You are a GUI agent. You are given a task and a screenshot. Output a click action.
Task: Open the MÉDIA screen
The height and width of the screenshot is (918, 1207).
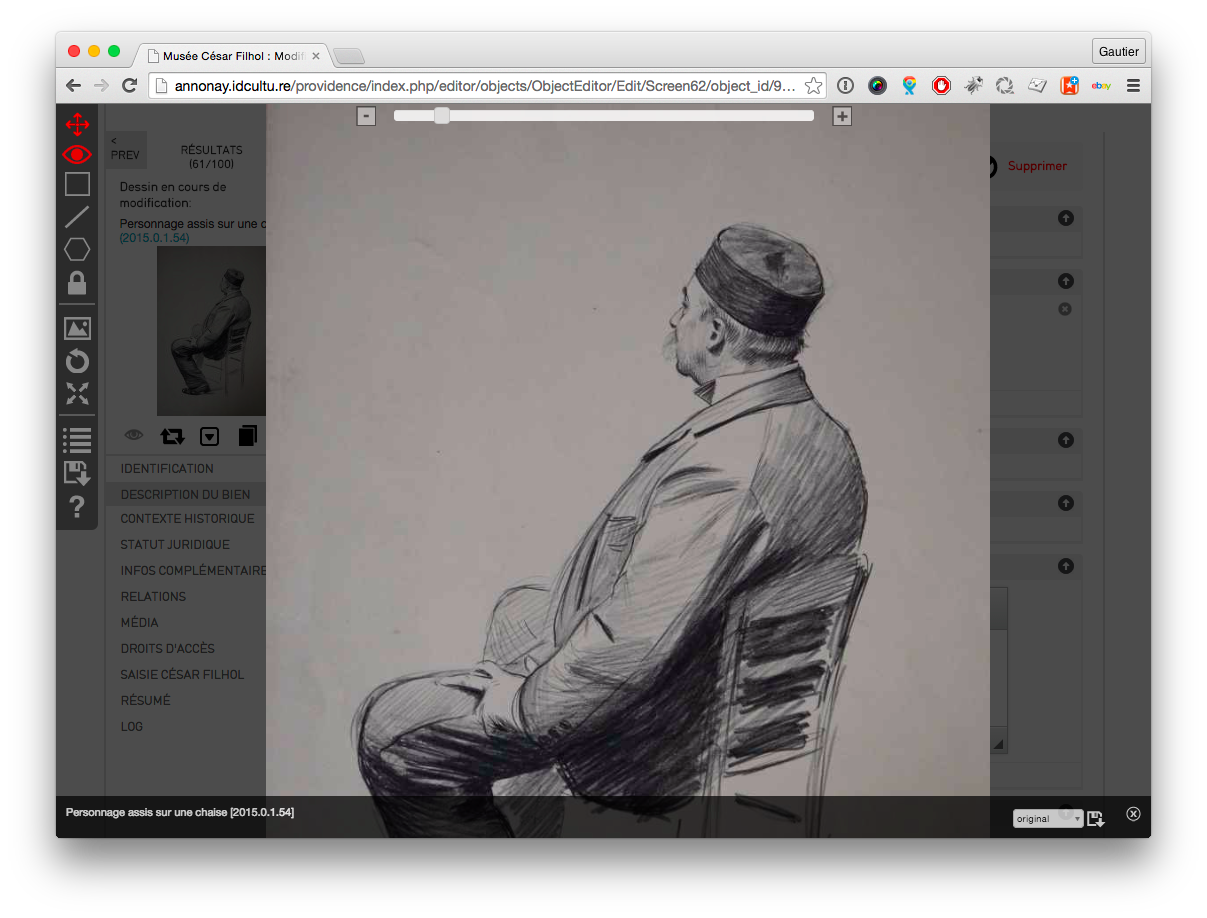(139, 622)
